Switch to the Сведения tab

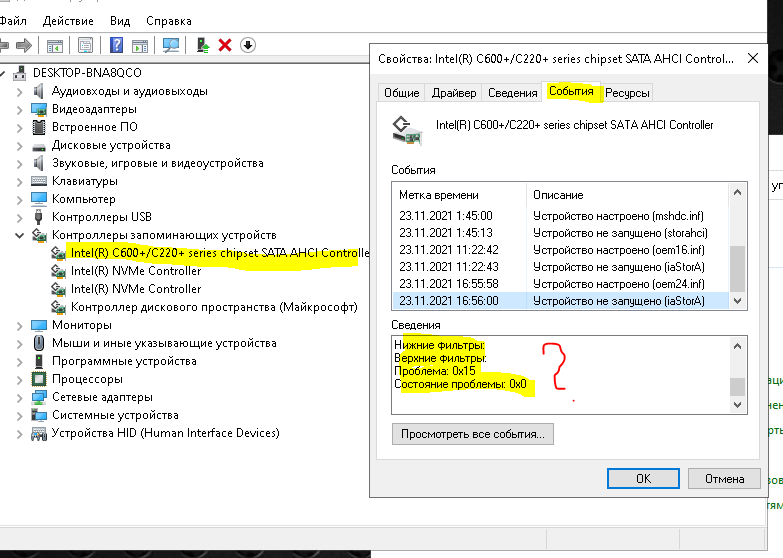512,93
